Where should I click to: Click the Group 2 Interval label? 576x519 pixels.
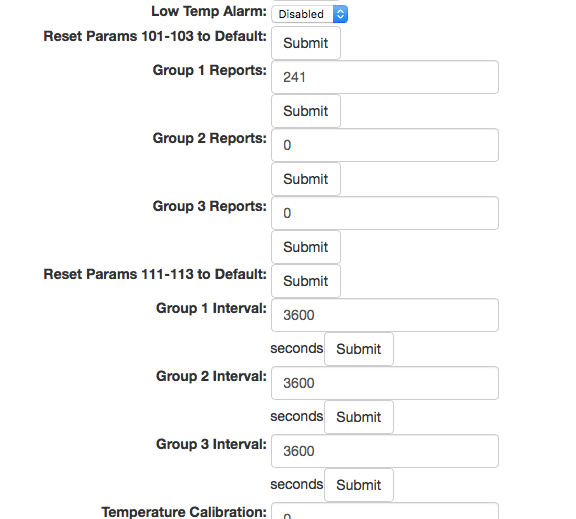(211, 376)
